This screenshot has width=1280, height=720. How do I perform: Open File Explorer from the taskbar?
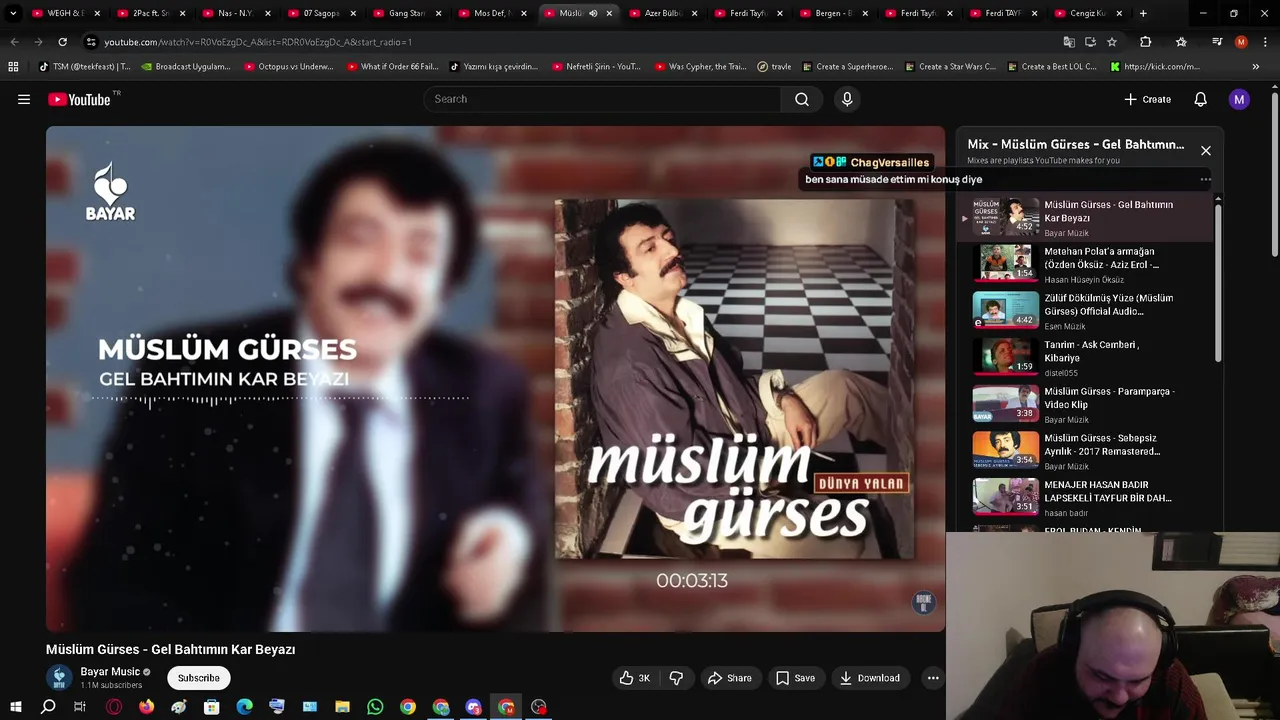pyautogui.click(x=342, y=707)
